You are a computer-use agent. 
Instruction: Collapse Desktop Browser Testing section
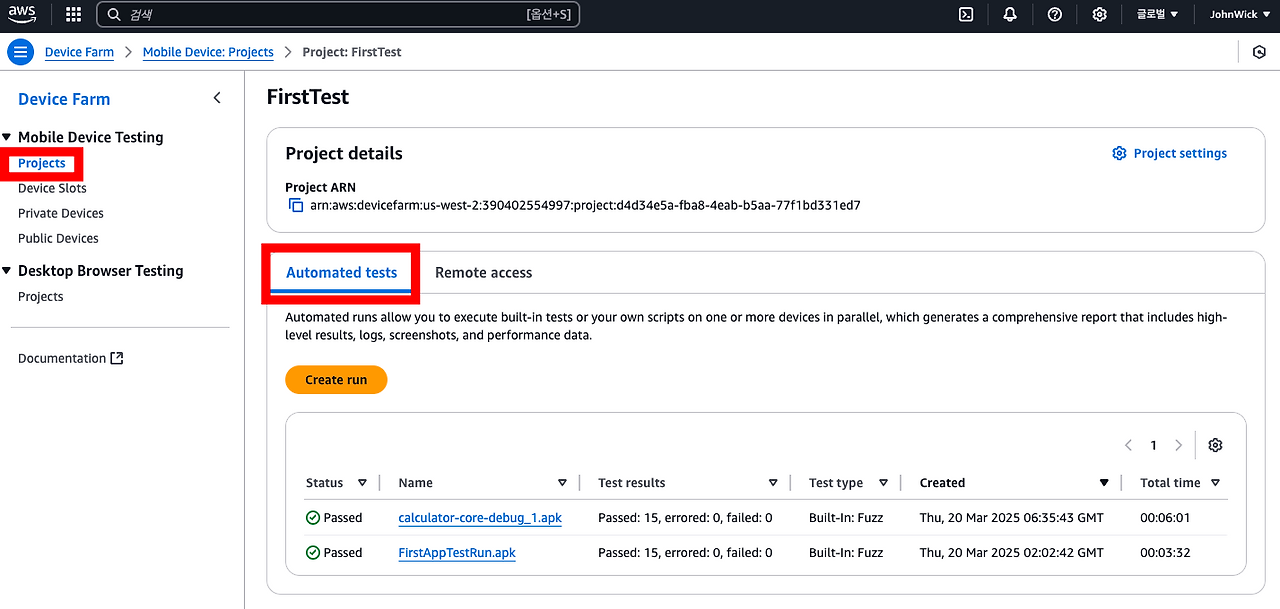pos(7,270)
